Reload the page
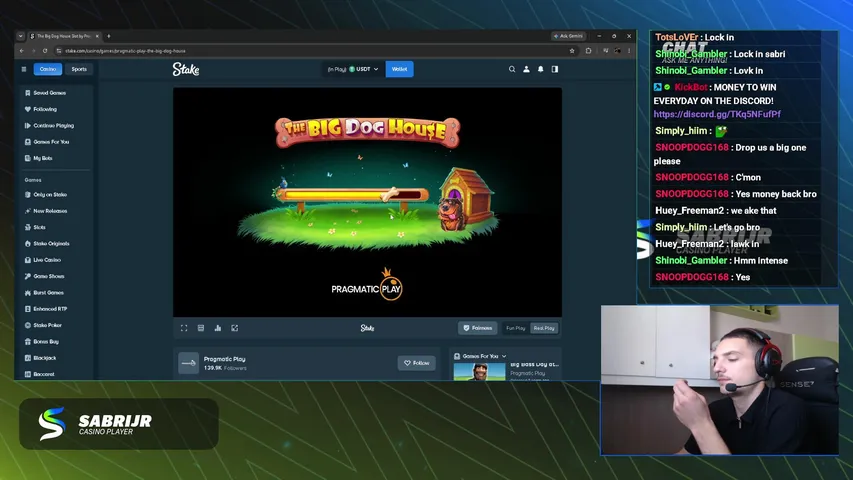The width and height of the screenshot is (853, 480). (x=45, y=51)
